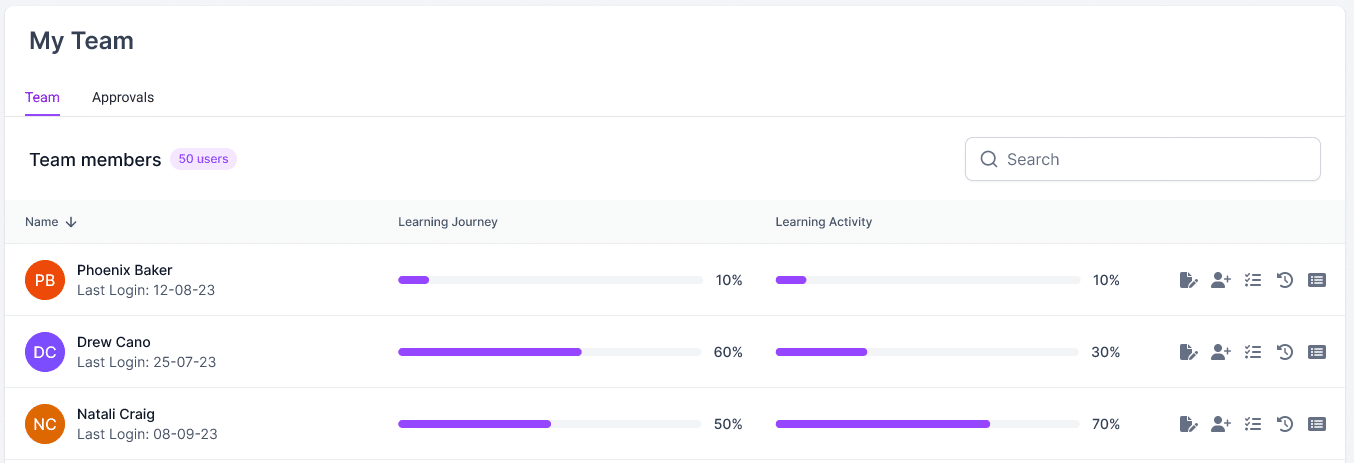Open the history icon for Drew Cano

[1285, 352]
